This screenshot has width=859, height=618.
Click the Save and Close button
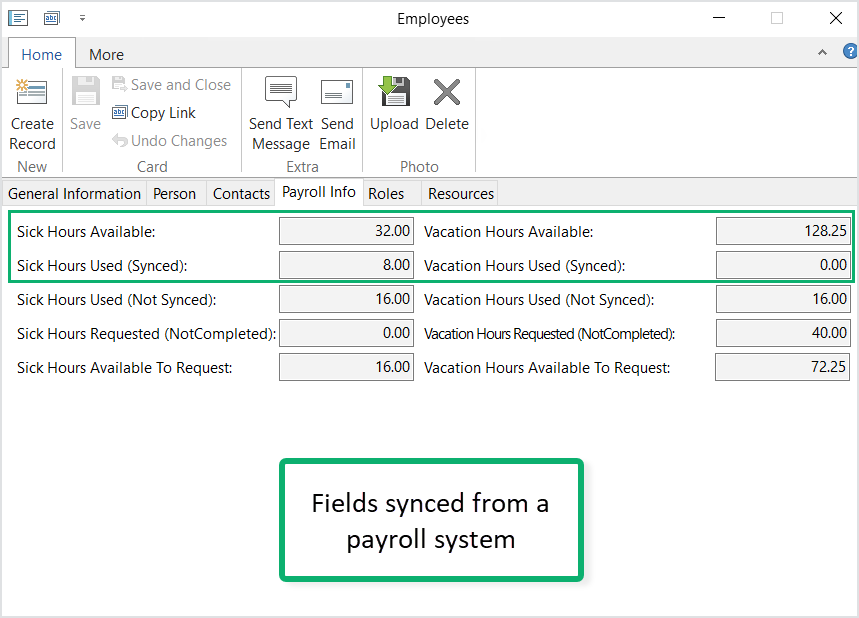(171, 84)
